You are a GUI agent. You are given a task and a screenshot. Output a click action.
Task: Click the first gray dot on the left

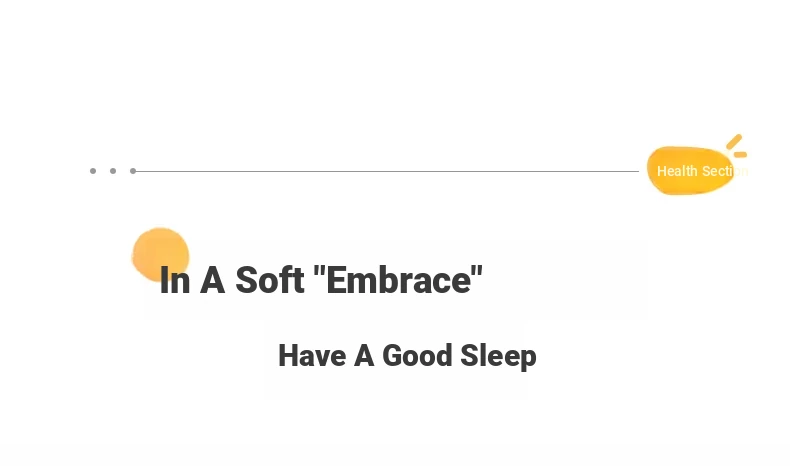[x=93, y=171]
